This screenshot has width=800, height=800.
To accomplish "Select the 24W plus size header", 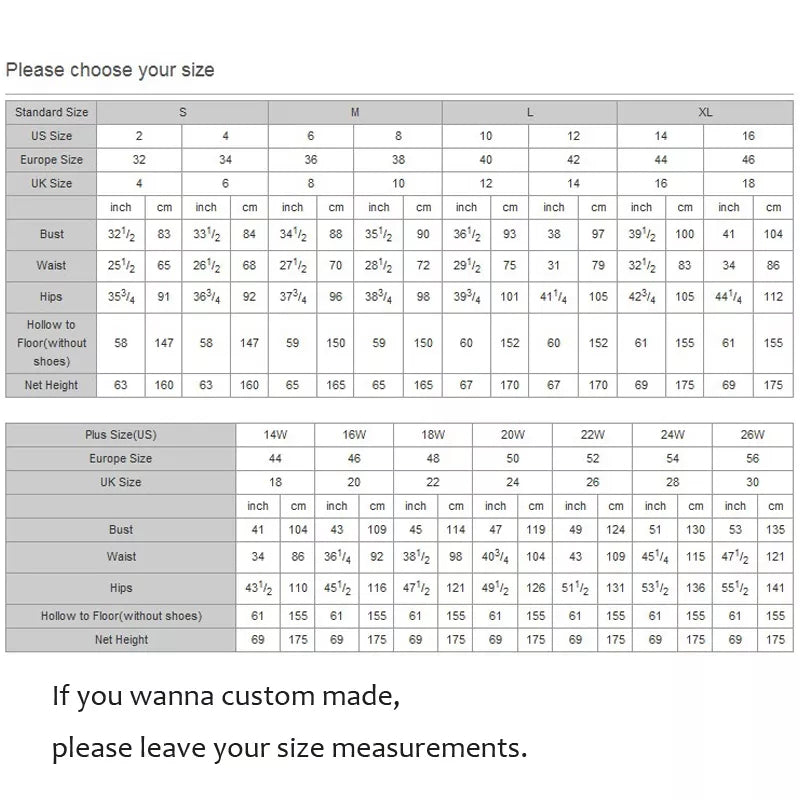I will (x=673, y=435).
